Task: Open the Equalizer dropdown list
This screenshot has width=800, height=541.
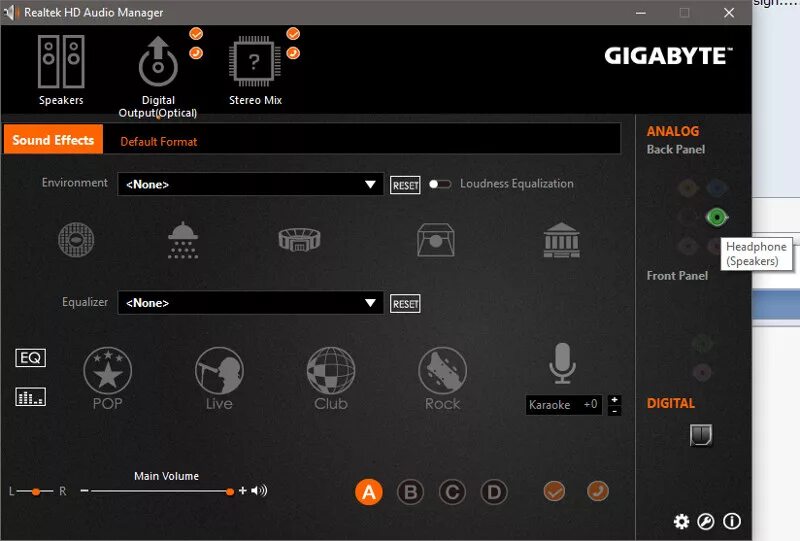Action: (x=250, y=303)
